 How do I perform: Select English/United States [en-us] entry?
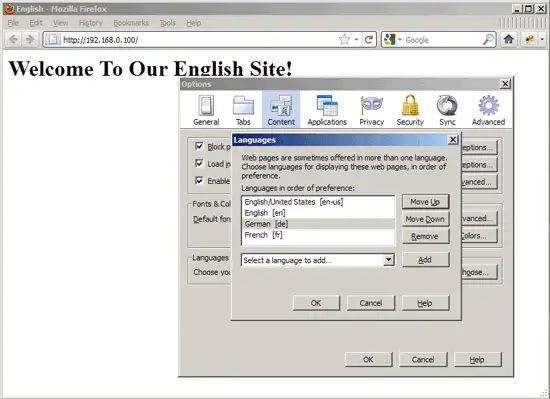pos(318,202)
